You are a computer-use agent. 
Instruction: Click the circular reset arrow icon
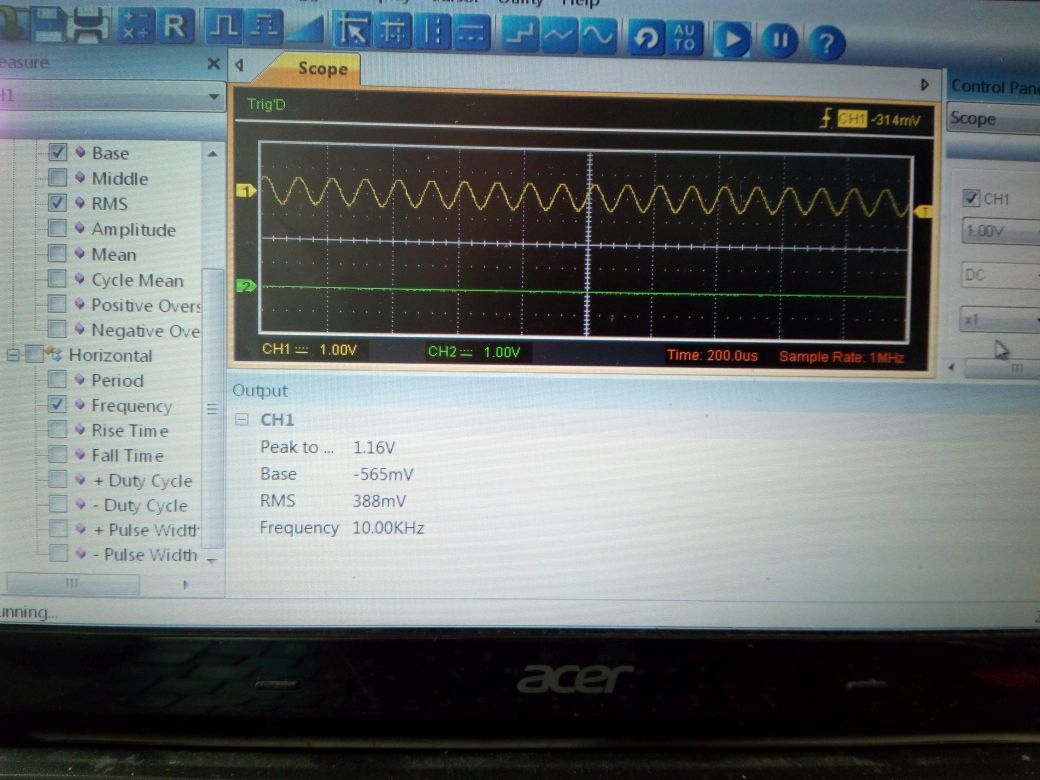646,38
